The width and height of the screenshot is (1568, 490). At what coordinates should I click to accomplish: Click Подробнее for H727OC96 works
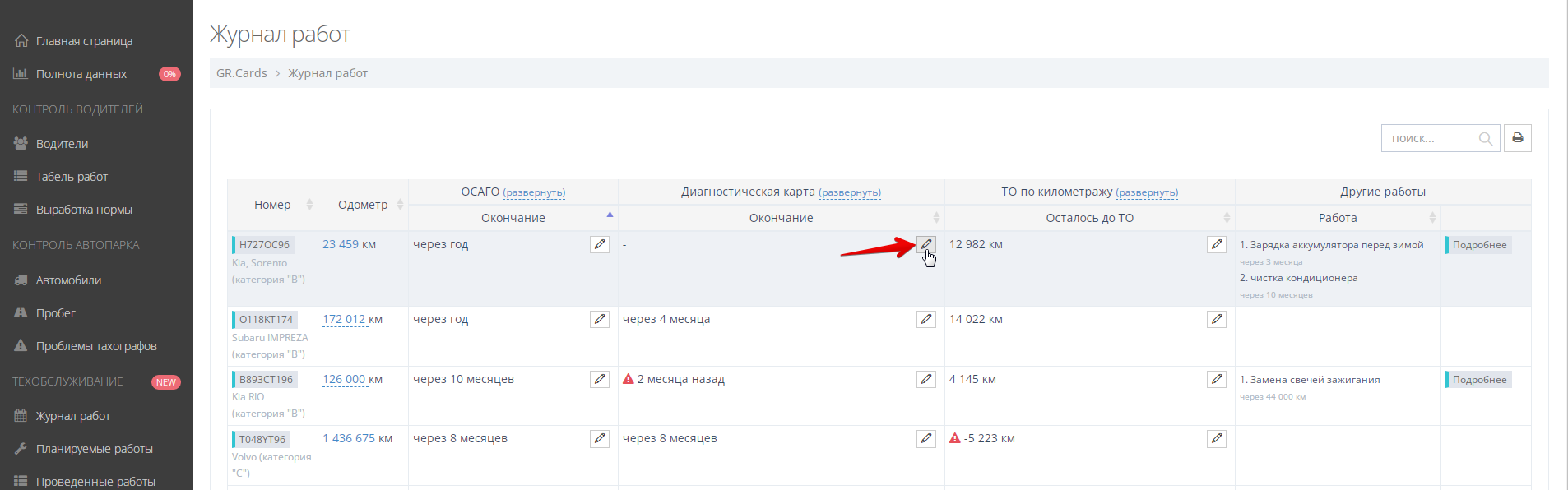pyautogui.click(x=1478, y=245)
